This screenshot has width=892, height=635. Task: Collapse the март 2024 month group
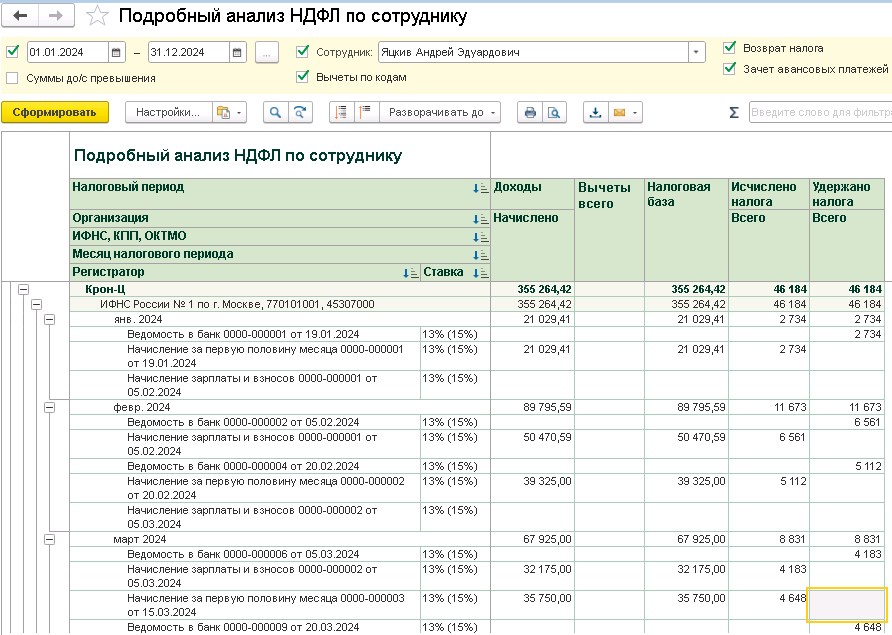coord(49,539)
